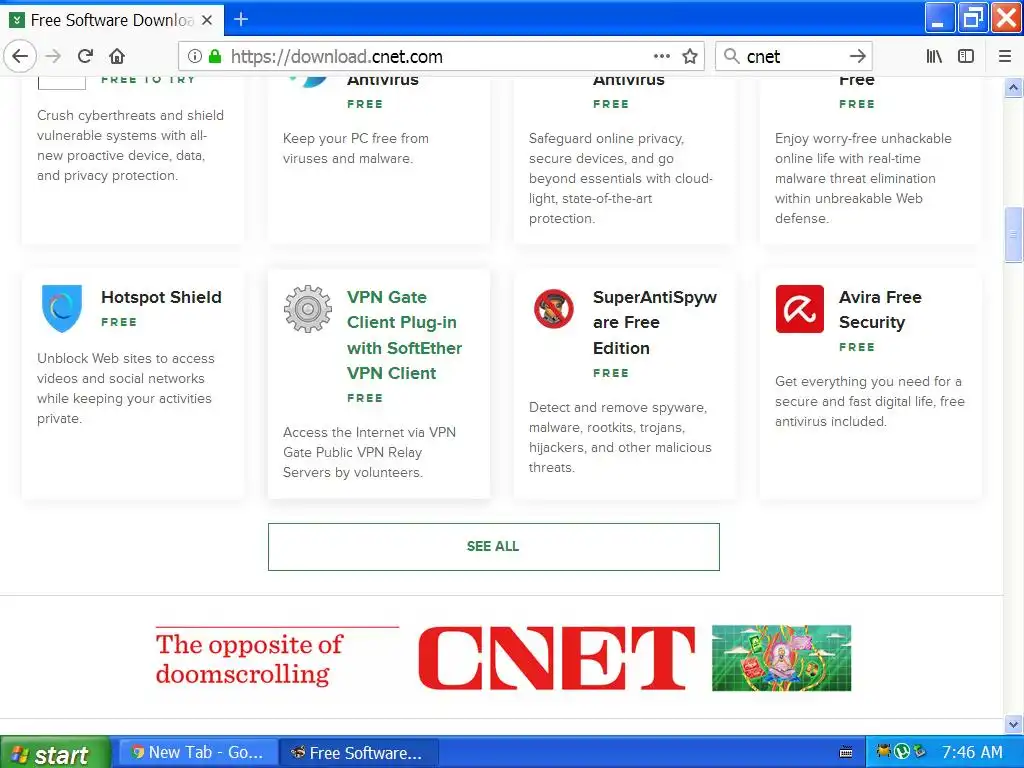The height and width of the screenshot is (768, 1024).
Task: Click the cnet search box
Action: (793, 56)
